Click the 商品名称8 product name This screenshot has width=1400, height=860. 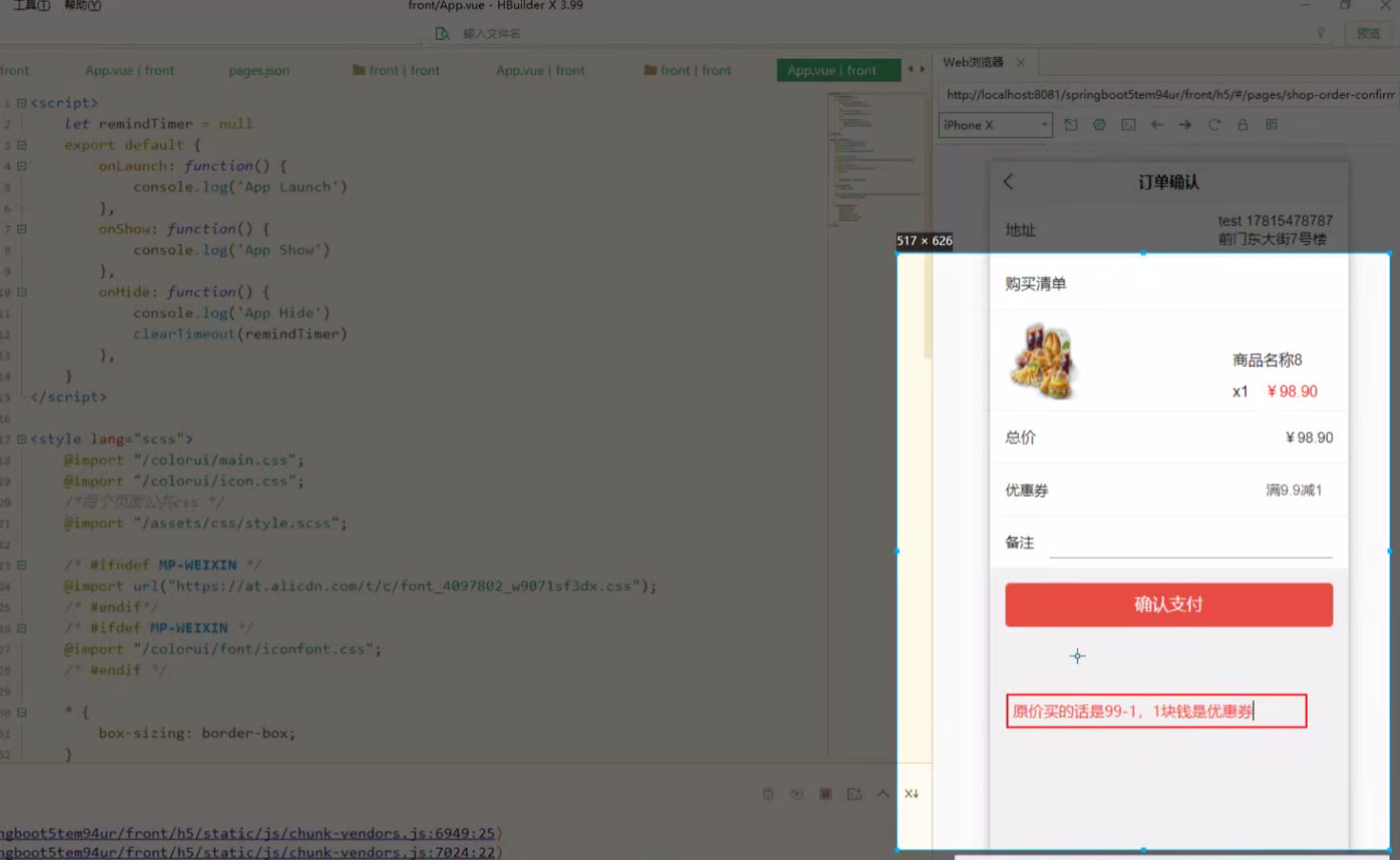pos(1267,360)
